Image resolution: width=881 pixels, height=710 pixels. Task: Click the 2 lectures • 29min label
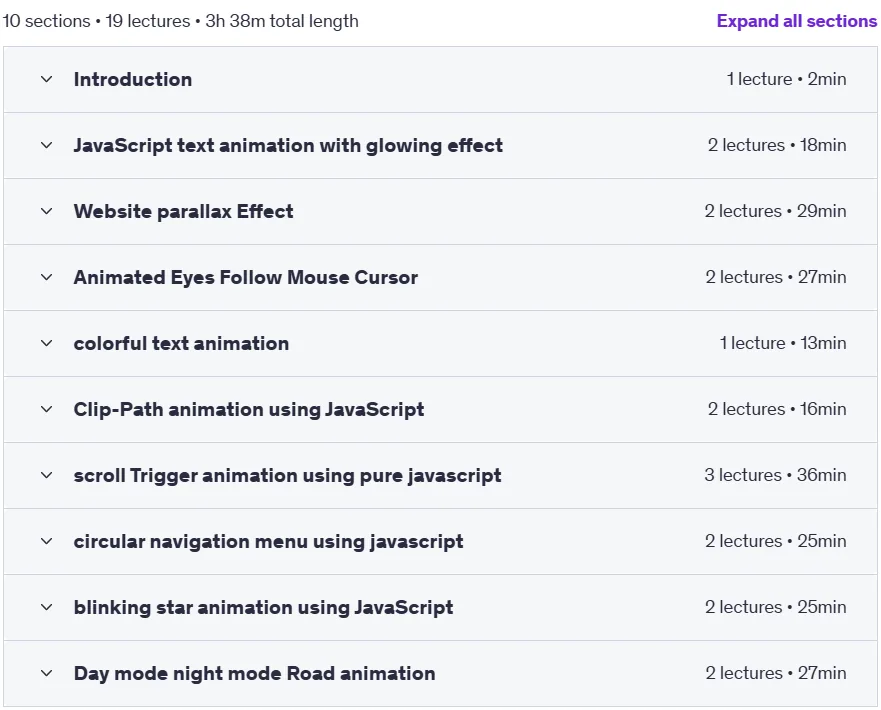(x=775, y=211)
